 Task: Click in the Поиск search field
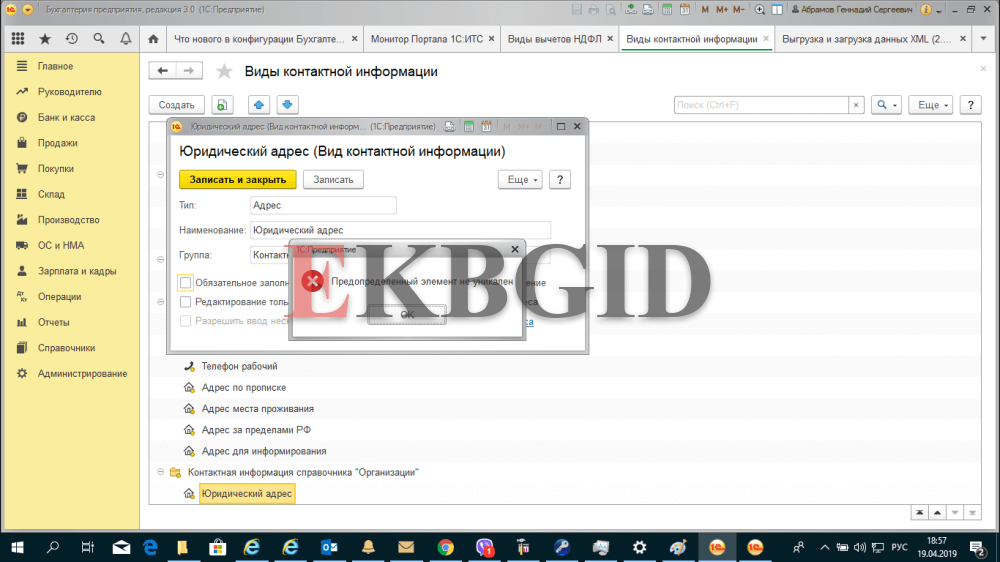(x=761, y=105)
